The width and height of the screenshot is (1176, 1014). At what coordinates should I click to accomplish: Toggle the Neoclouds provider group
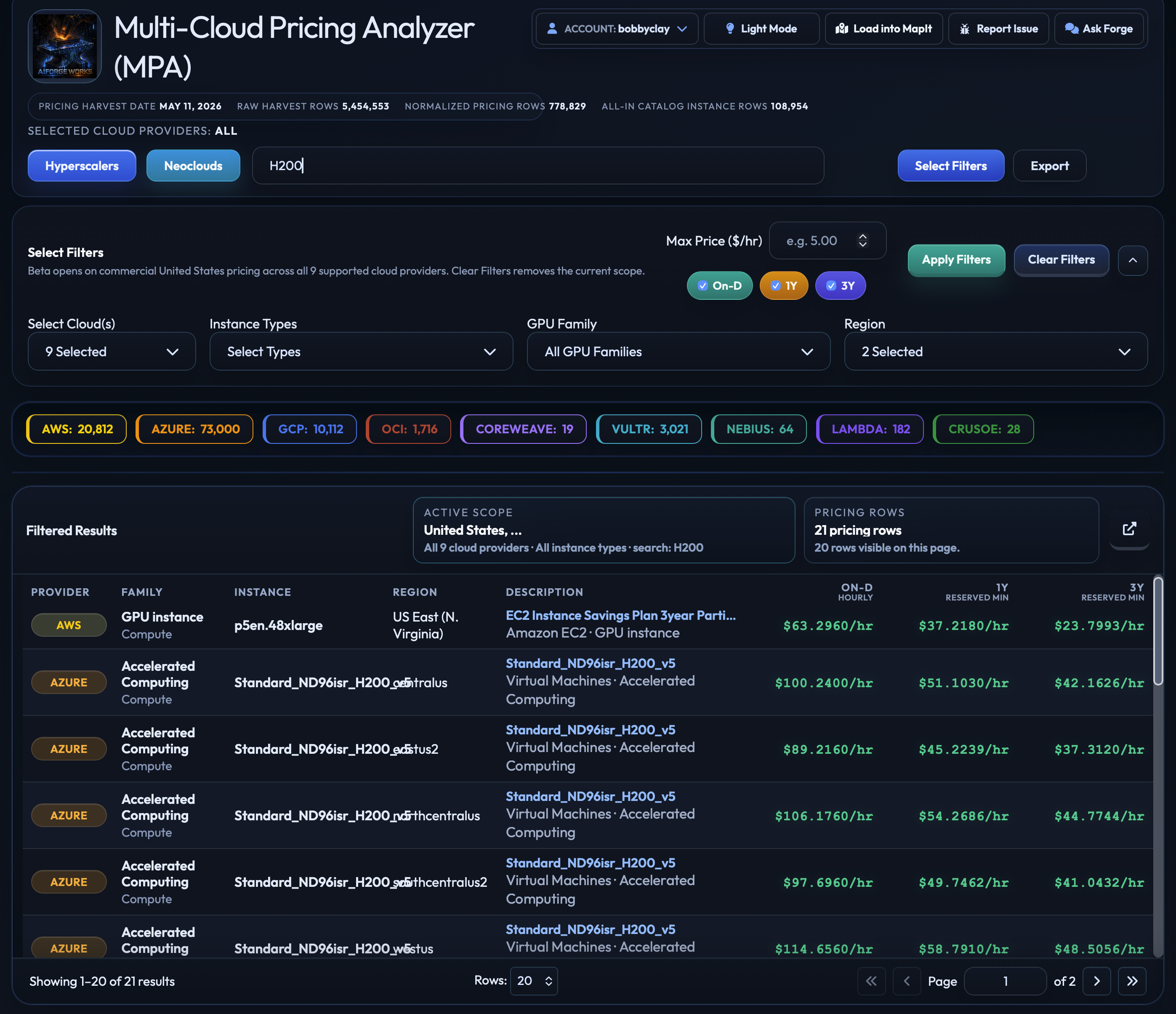pyautogui.click(x=193, y=166)
